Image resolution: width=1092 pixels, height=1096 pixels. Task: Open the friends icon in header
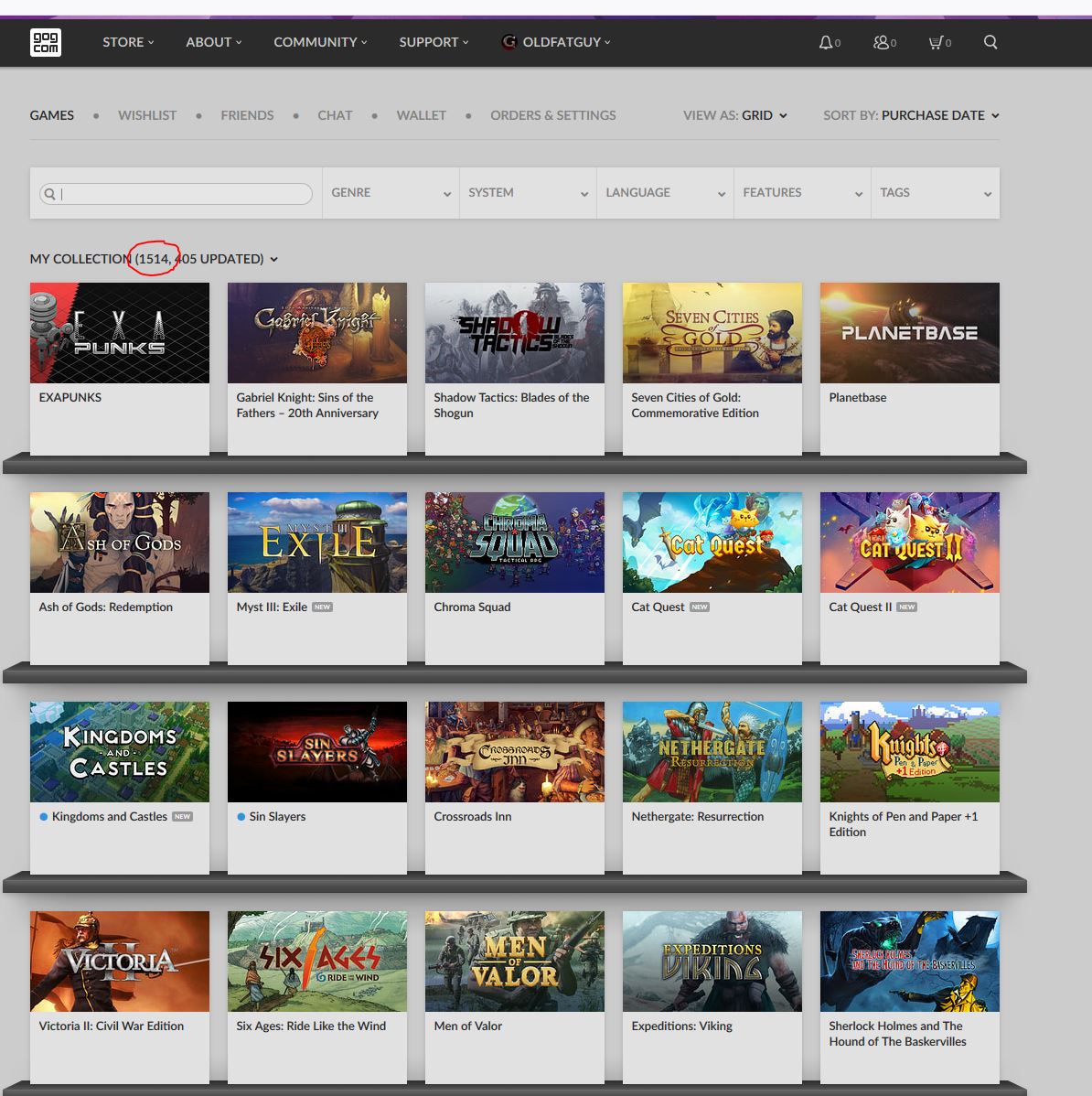click(881, 43)
